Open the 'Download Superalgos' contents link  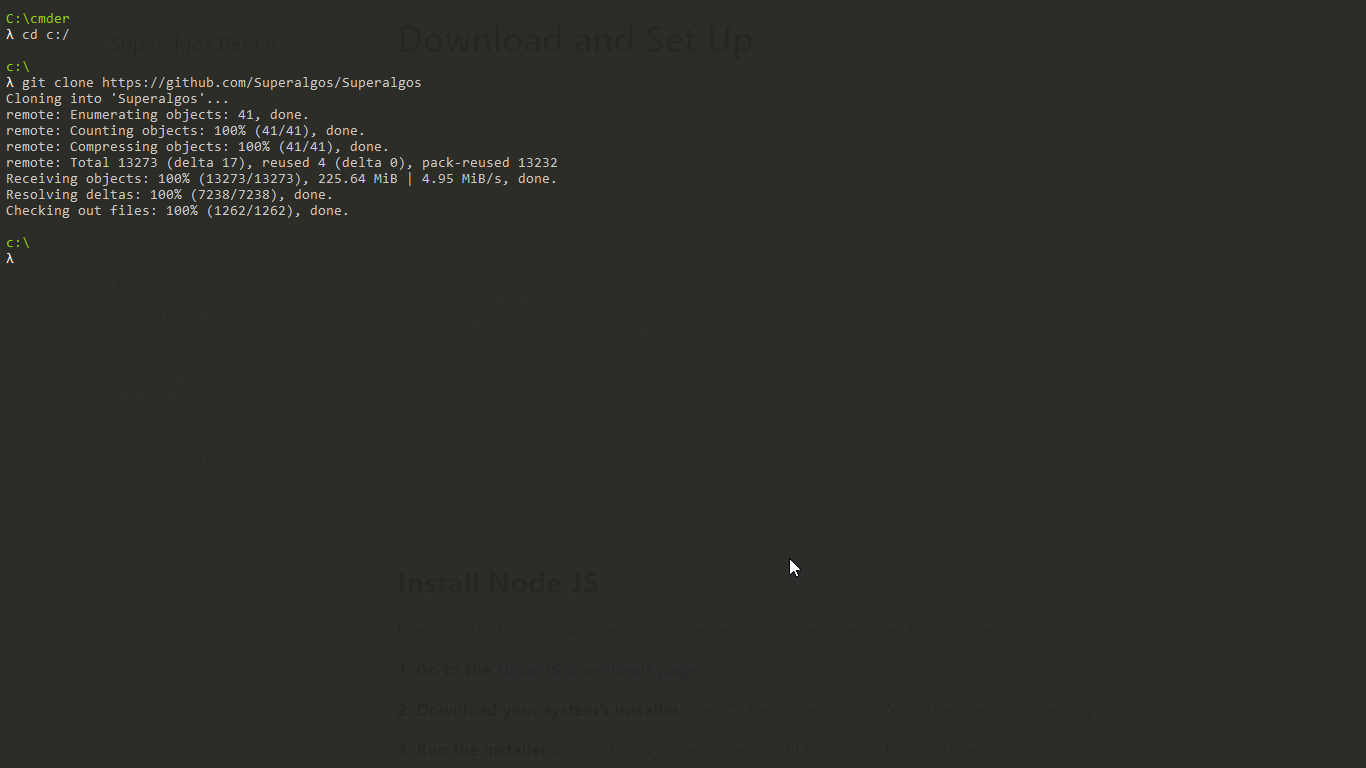[x=518, y=237]
